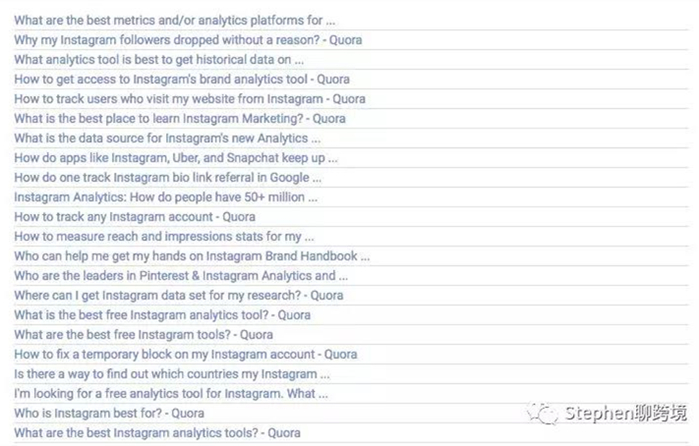Open 'Why my Instagram followers dropped' link
Screen dimensions: 699x446
point(188,40)
